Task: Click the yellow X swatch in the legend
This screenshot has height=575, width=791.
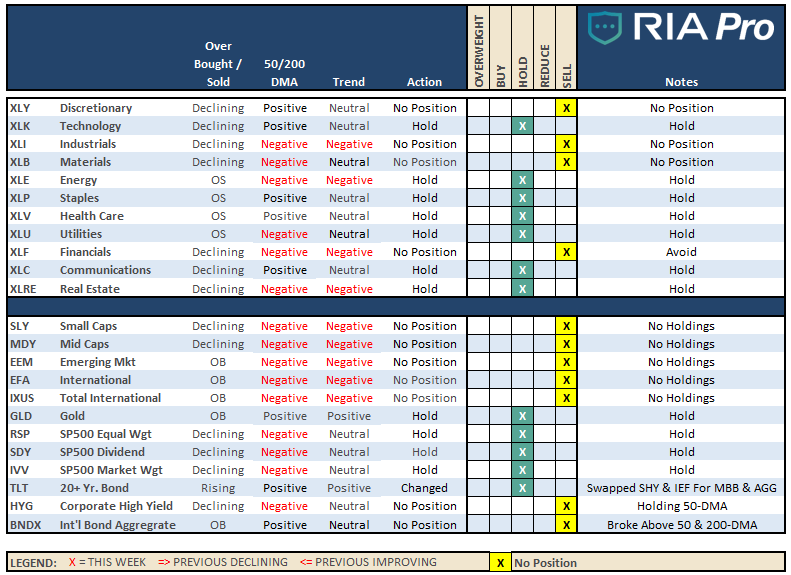Action: 499,563
